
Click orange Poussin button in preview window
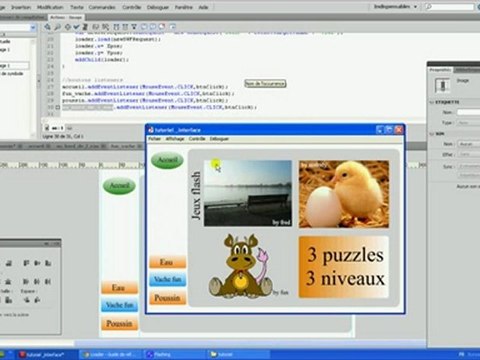coord(167,298)
